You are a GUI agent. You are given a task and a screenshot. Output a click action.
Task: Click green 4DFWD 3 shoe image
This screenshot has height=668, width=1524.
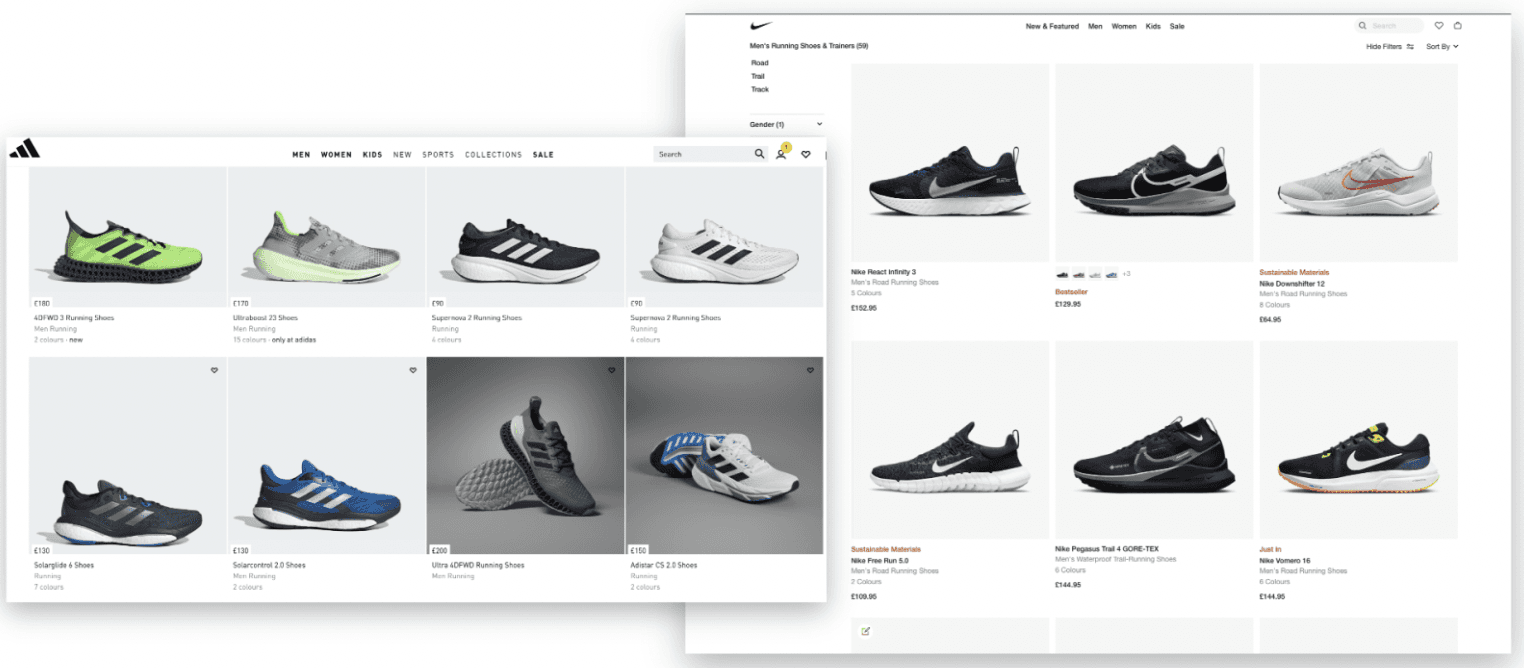127,237
